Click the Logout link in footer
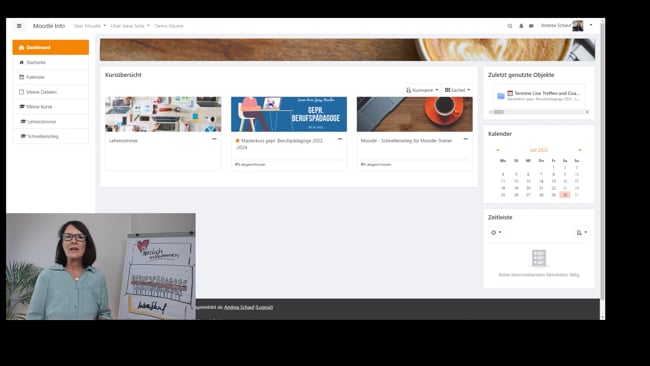 264,308
